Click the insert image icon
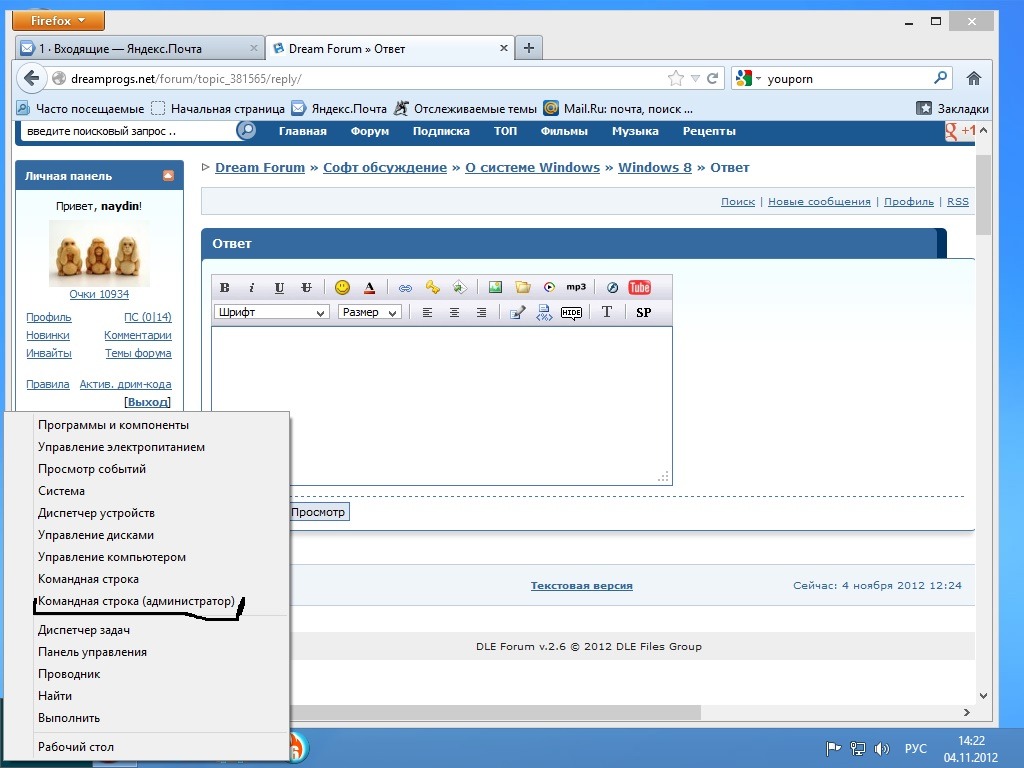1024x768 pixels. tap(495, 288)
